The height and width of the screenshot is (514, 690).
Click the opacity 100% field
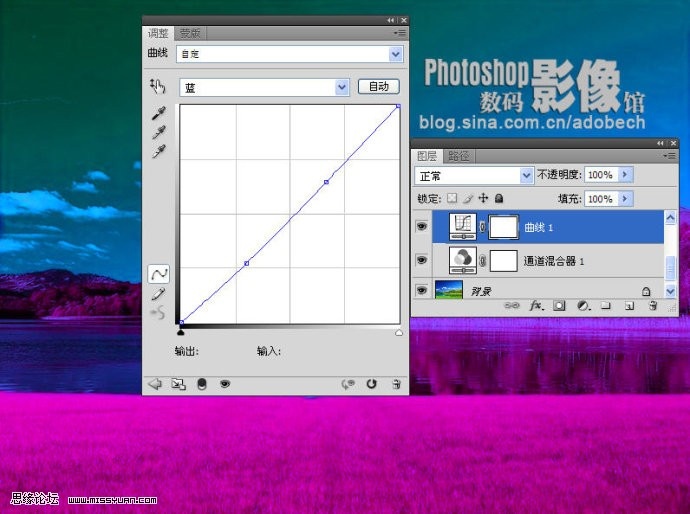601,175
